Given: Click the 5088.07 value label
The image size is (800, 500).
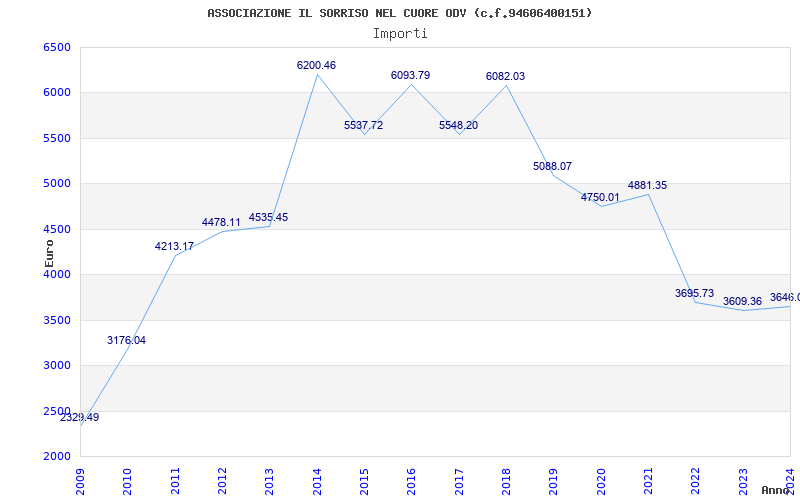Looking at the screenshot, I should click(x=553, y=166).
